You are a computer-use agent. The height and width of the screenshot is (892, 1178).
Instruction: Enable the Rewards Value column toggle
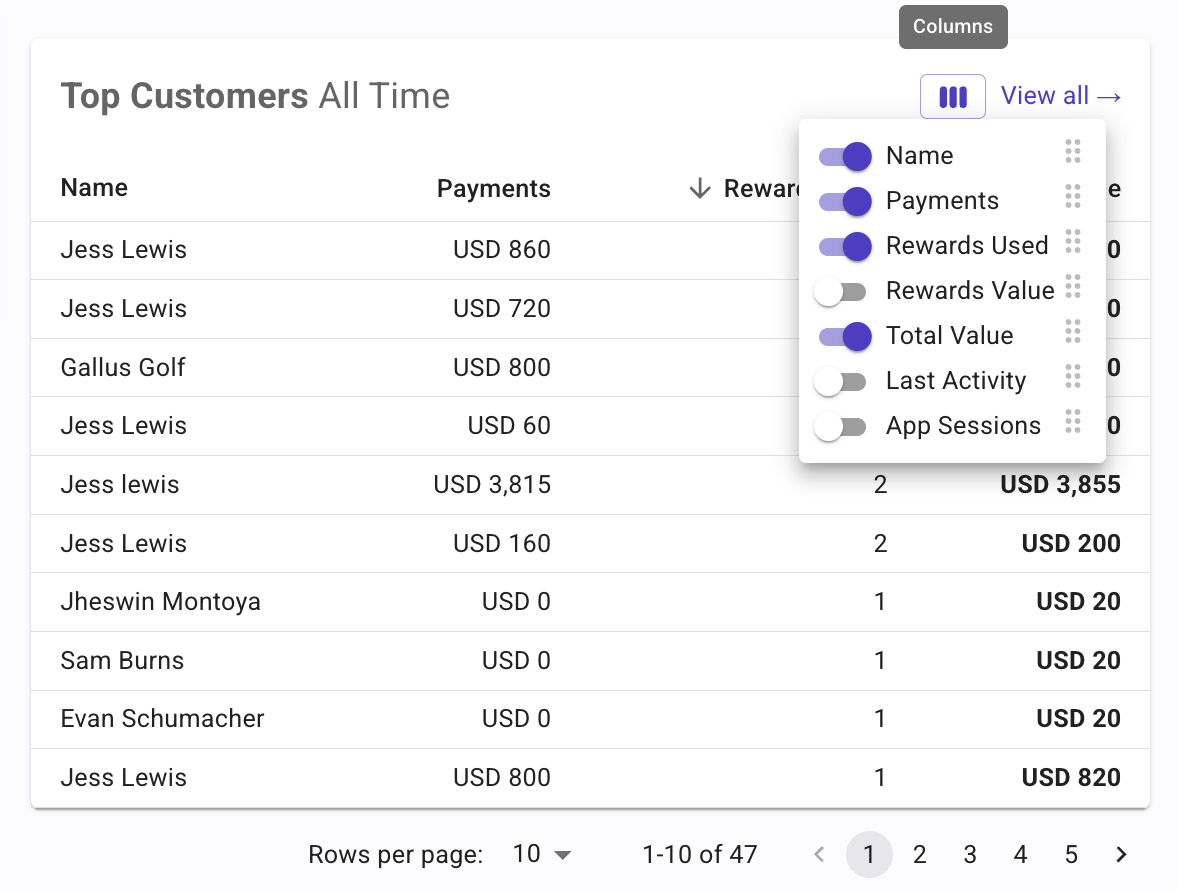click(x=840, y=291)
